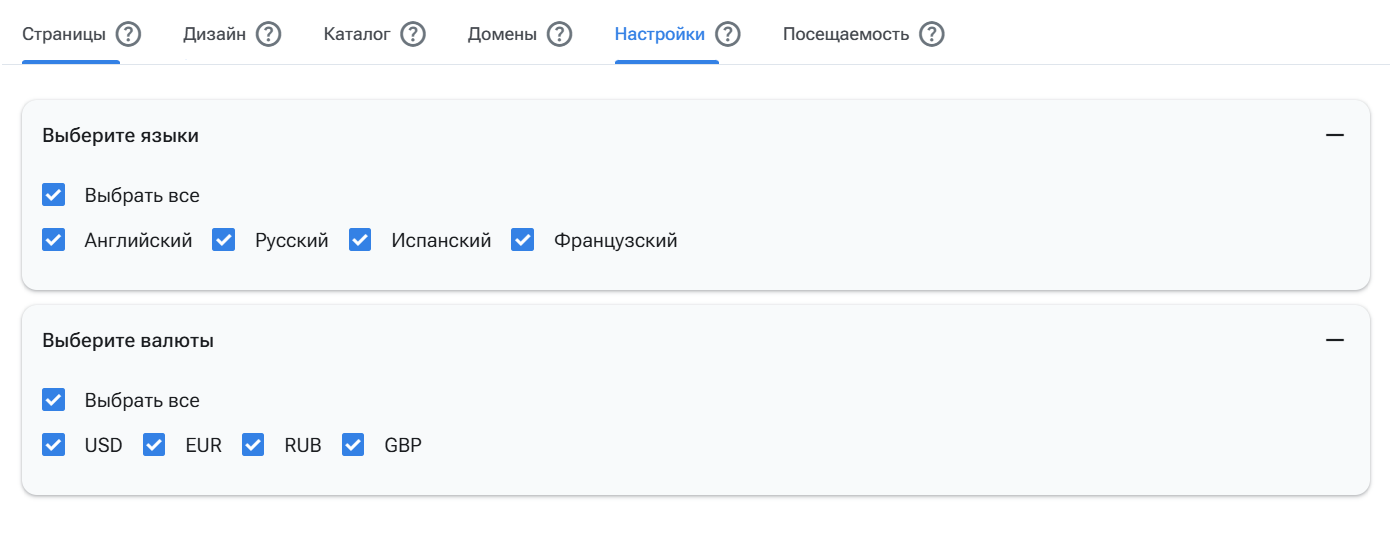Open the Страницы tab
Viewport: 1392px width, 540px height.
point(64,34)
